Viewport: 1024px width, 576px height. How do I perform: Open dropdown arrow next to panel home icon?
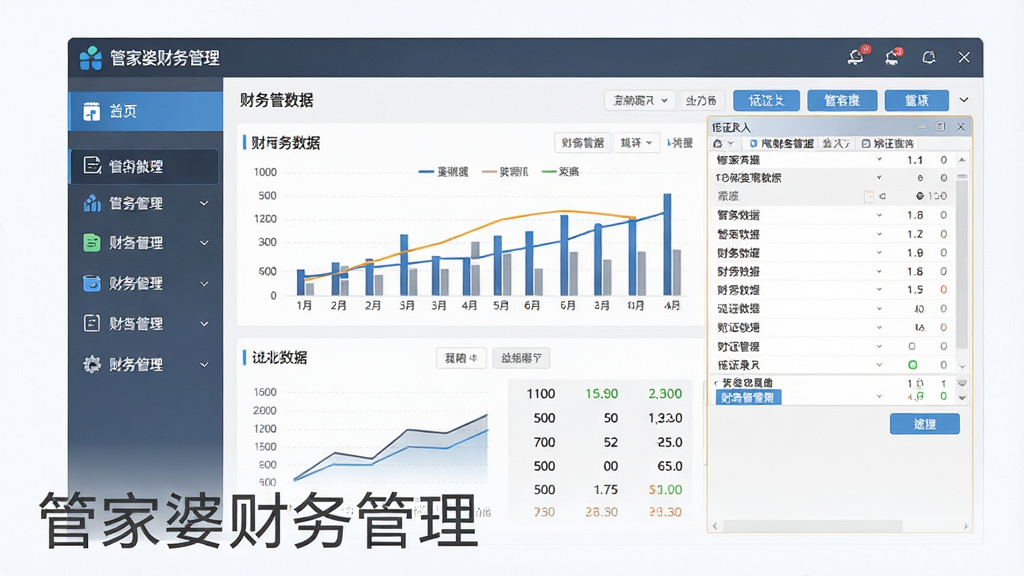731,144
